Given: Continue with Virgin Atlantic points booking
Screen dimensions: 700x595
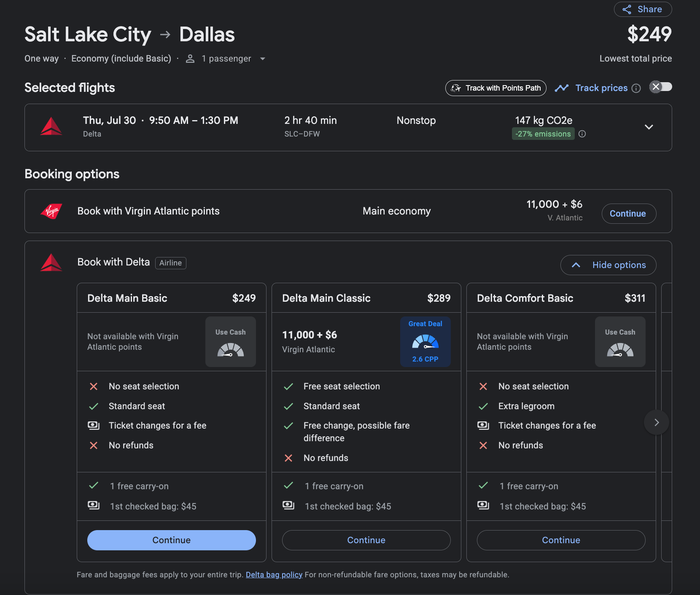Looking at the screenshot, I should coord(628,213).
